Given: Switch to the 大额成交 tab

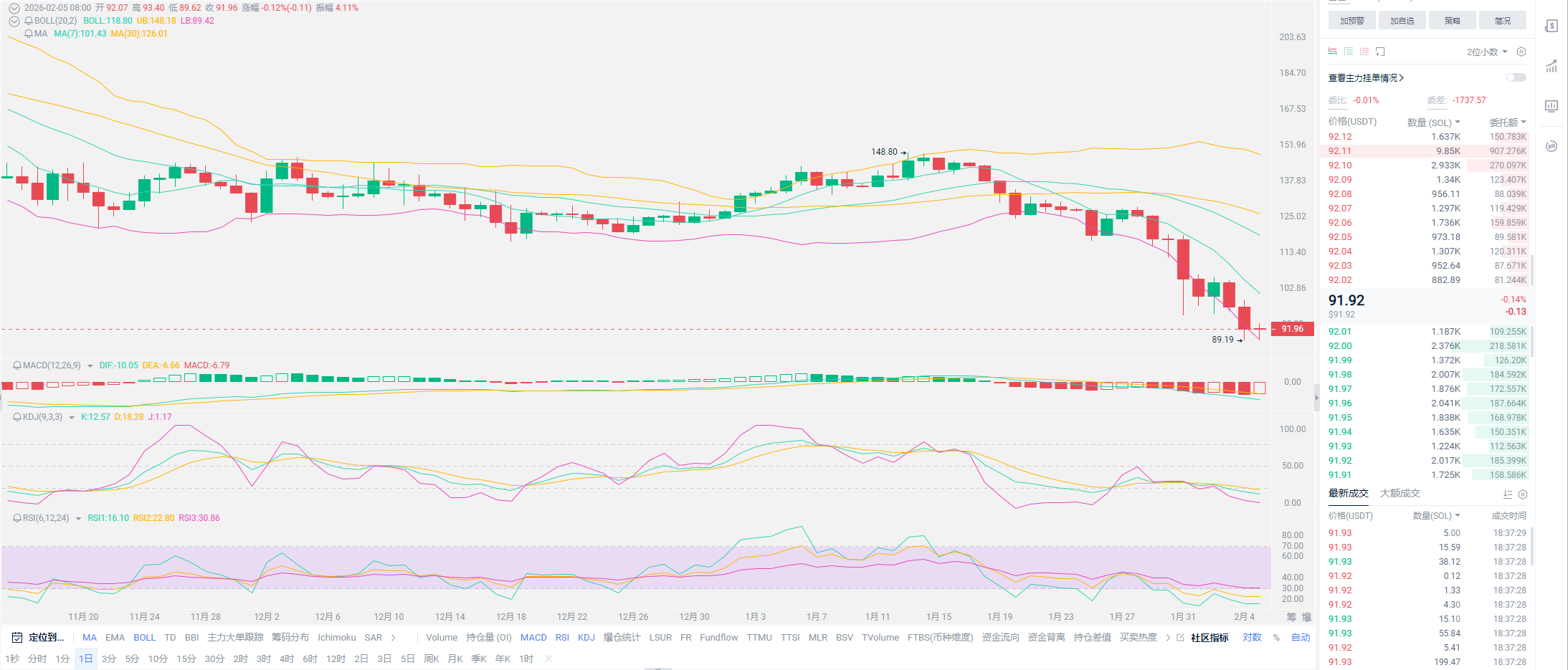Looking at the screenshot, I should coord(1400,493).
